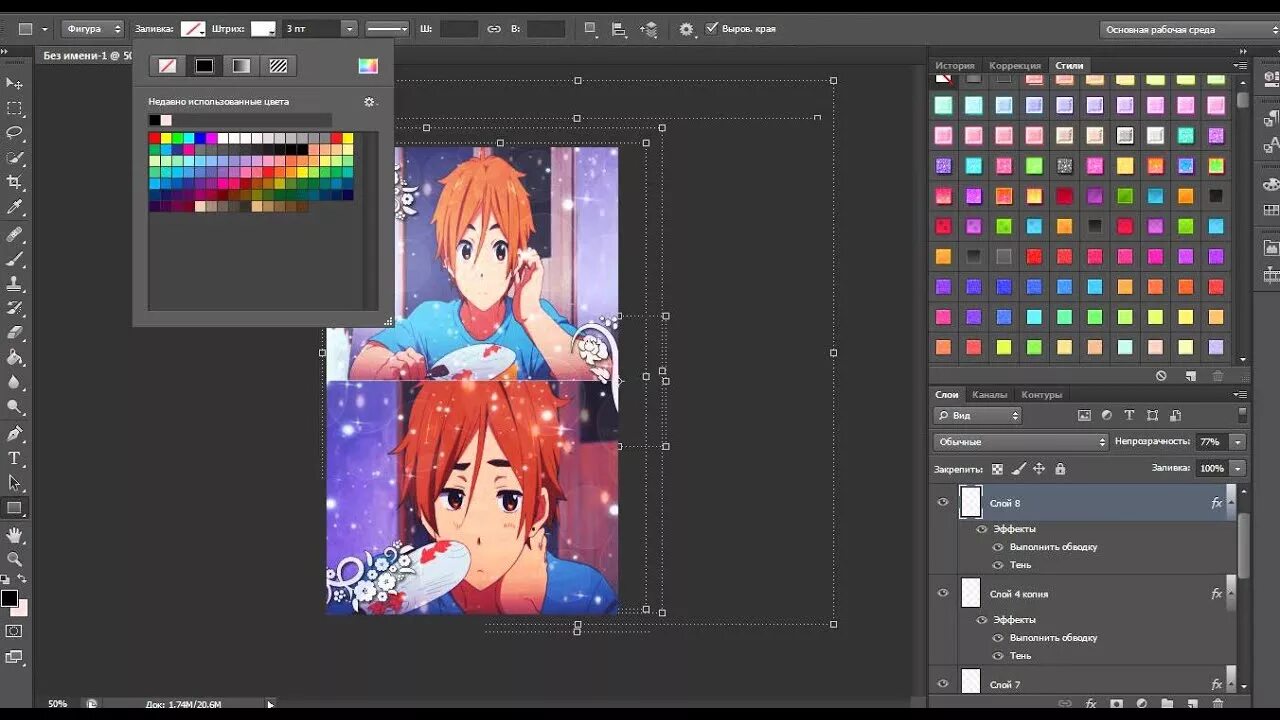The width and height of the screenshot is (1280, 720).
Task: Select the Hand tool
Action: click(x=14, y=536)
